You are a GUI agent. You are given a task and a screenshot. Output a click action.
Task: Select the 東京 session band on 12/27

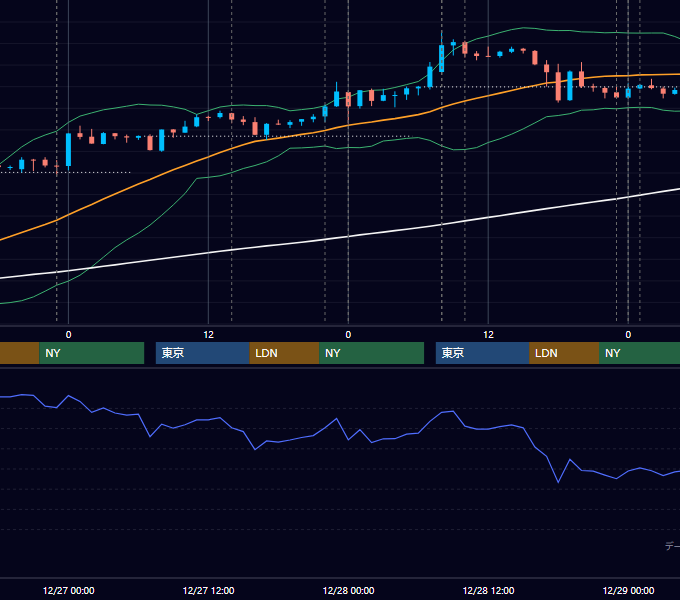tap(203, 353)
